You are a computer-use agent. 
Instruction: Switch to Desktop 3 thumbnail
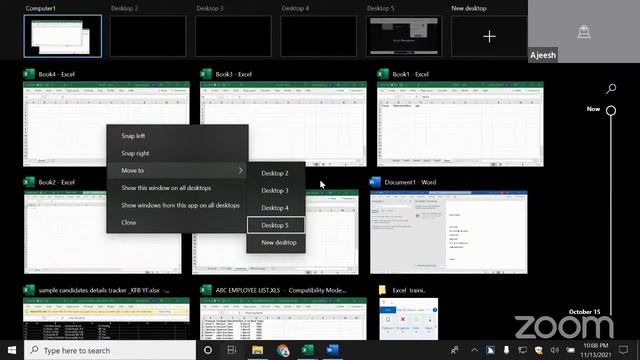[233, 36]
